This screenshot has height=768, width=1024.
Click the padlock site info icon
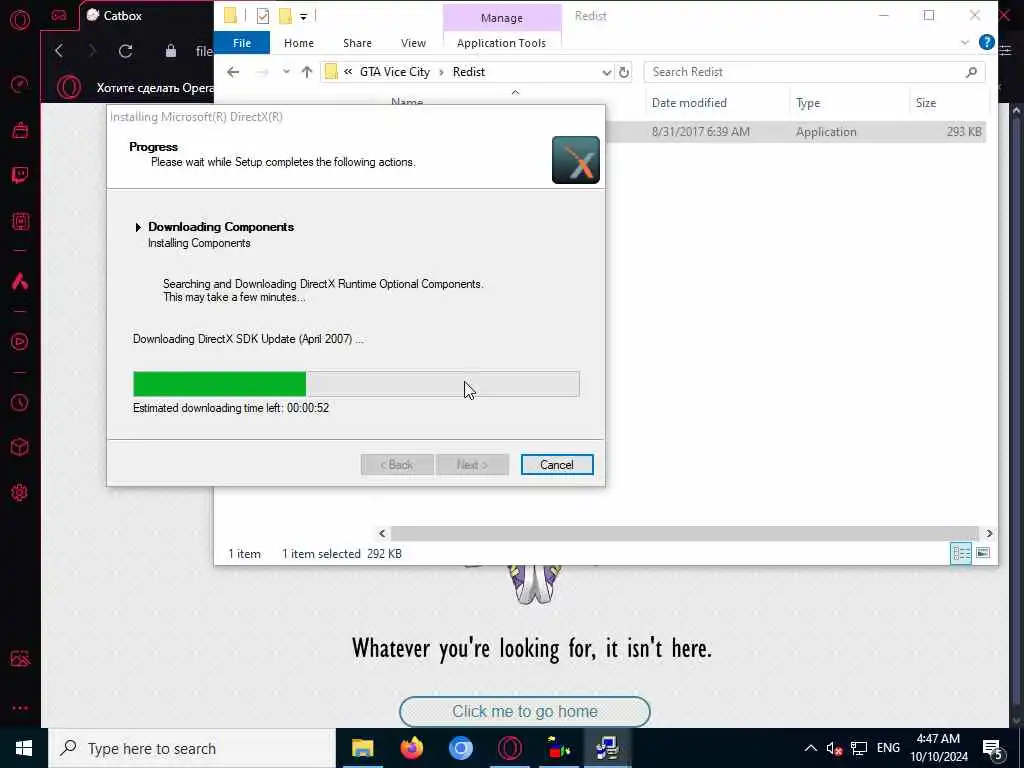(170, 51)
